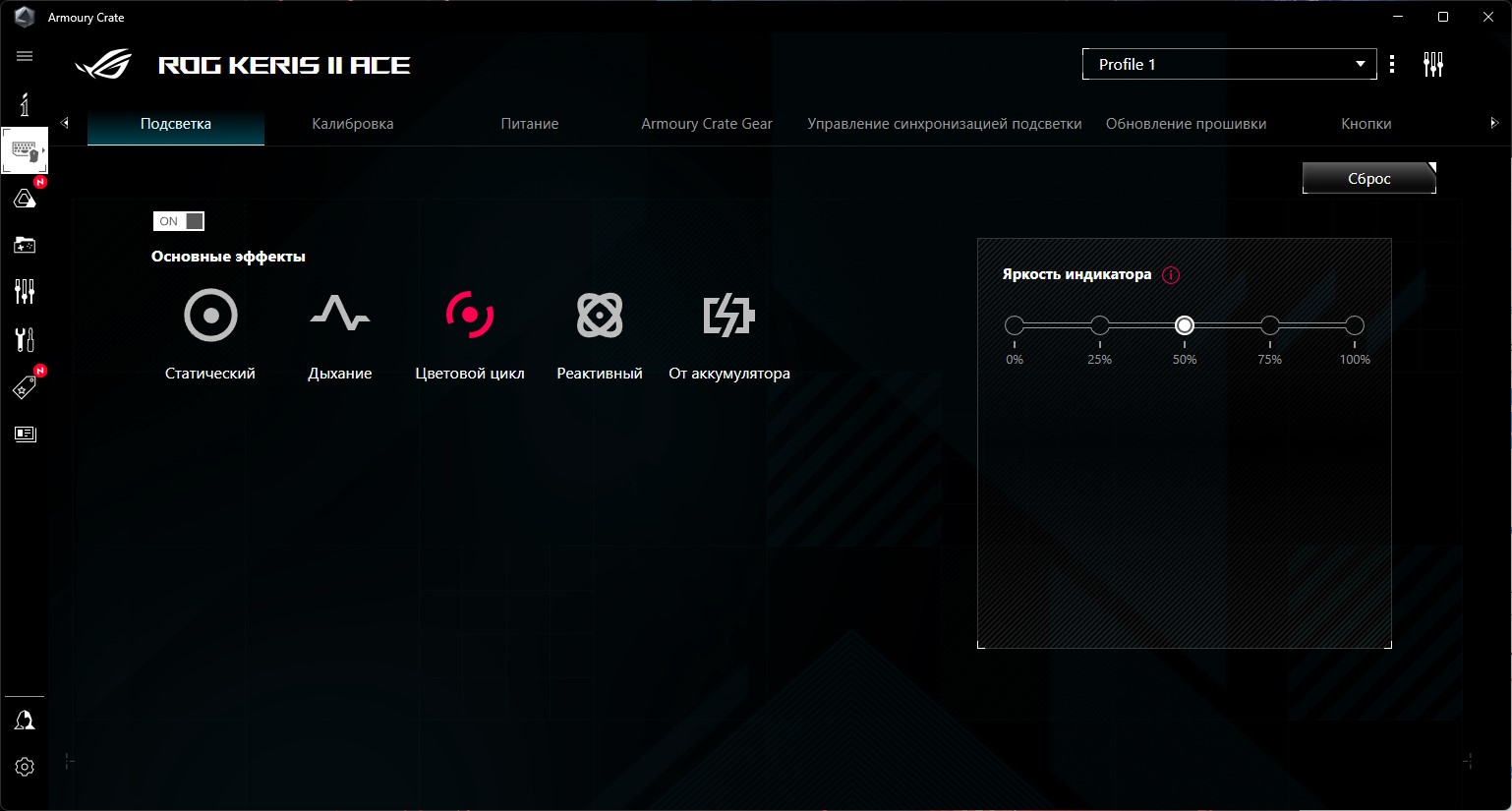Viewport: 1512px width, 811px height.
Task: Select the Статический lighting effect
Action: tap(210, 334)
